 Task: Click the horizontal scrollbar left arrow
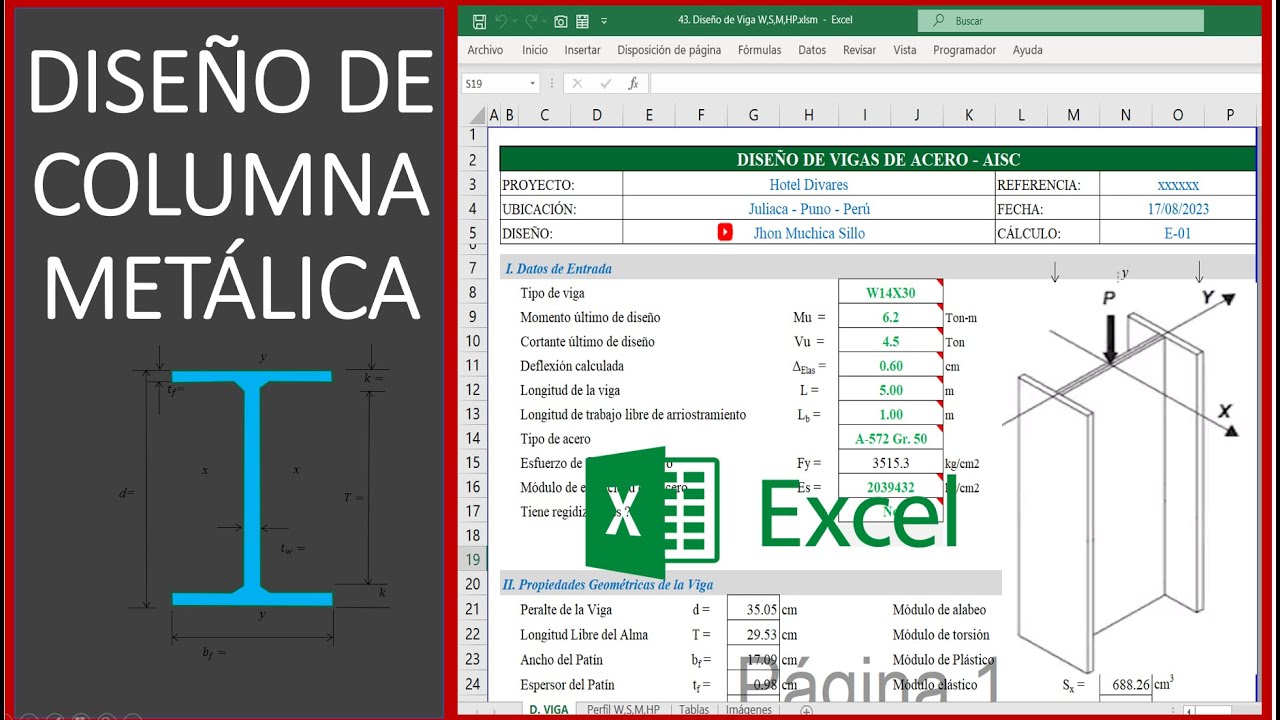pos(1188,711)
